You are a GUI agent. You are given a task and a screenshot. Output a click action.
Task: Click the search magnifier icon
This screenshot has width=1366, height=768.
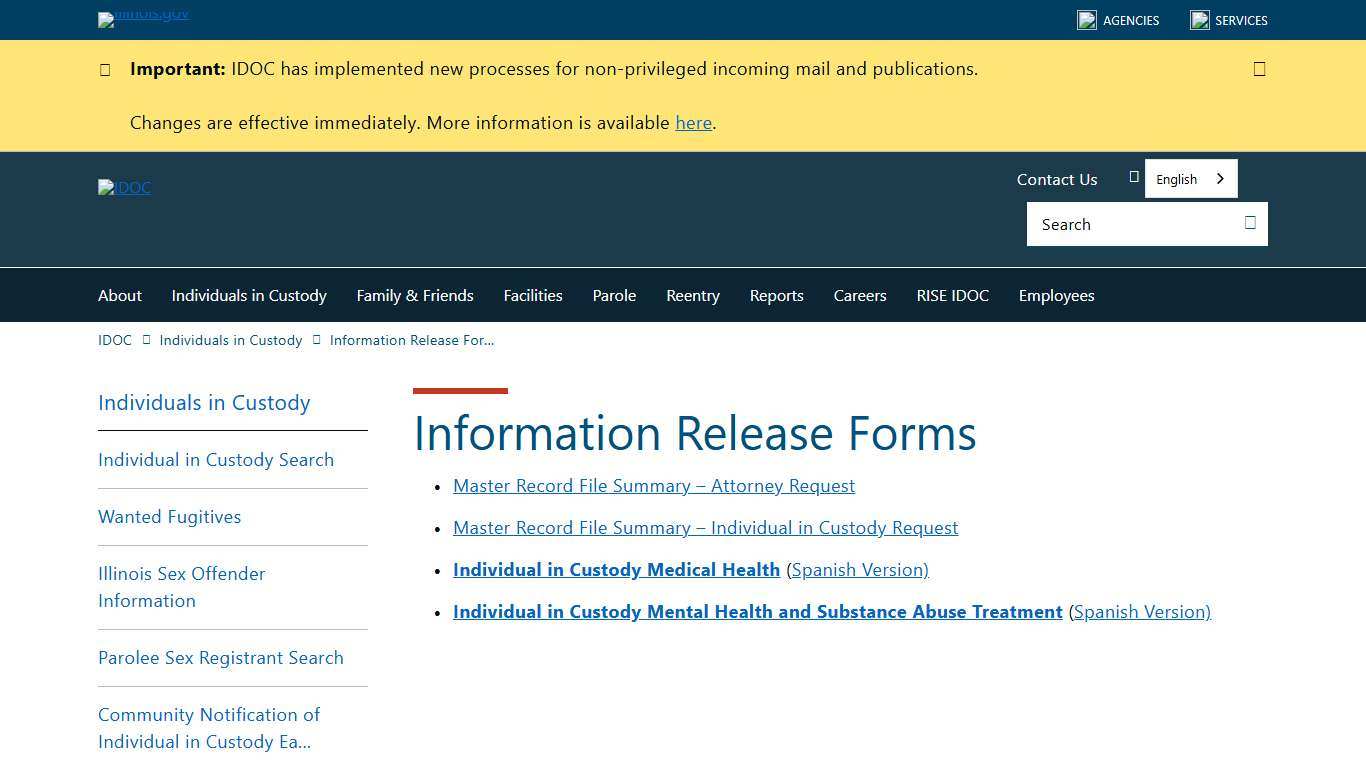click(1249, 223)
